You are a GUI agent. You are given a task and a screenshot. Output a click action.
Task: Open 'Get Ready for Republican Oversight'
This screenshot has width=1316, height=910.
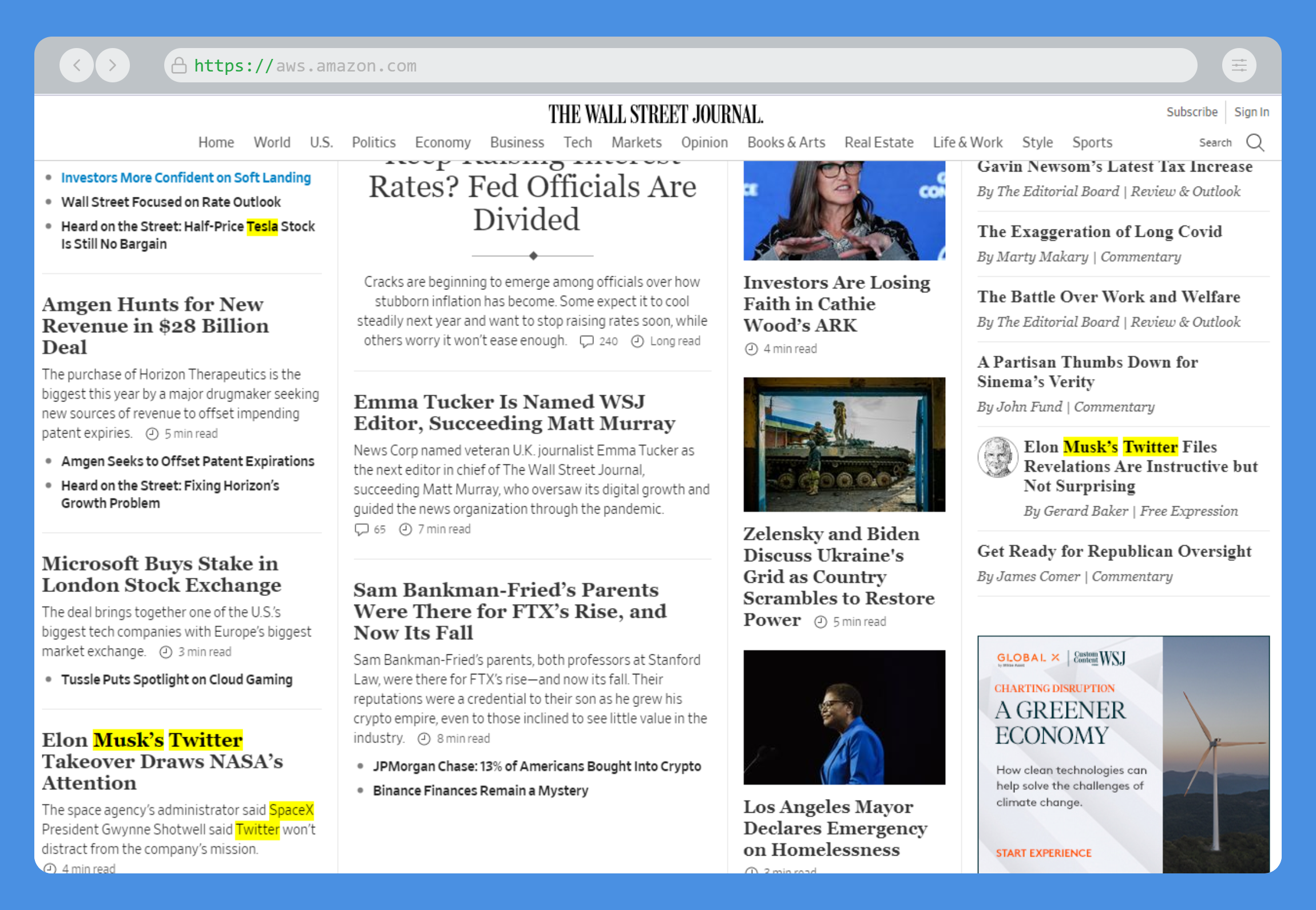click(x=1114, y=551)
